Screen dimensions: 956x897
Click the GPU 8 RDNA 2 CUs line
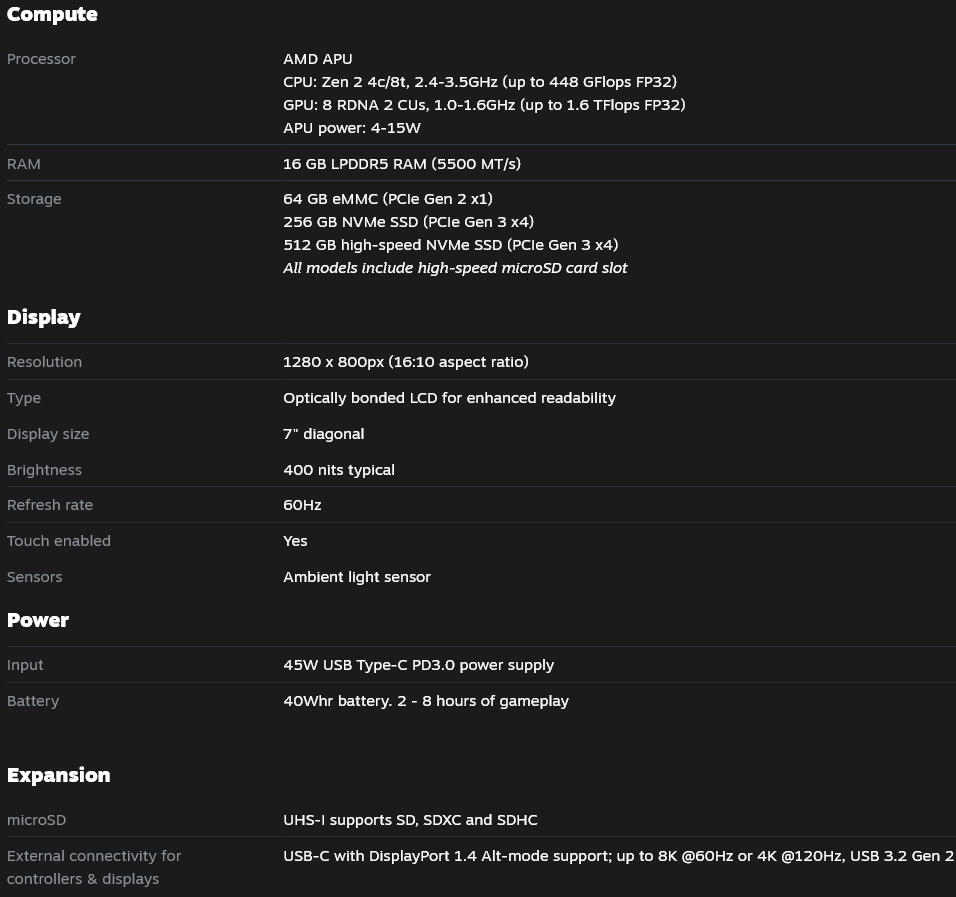coord(484,105)
